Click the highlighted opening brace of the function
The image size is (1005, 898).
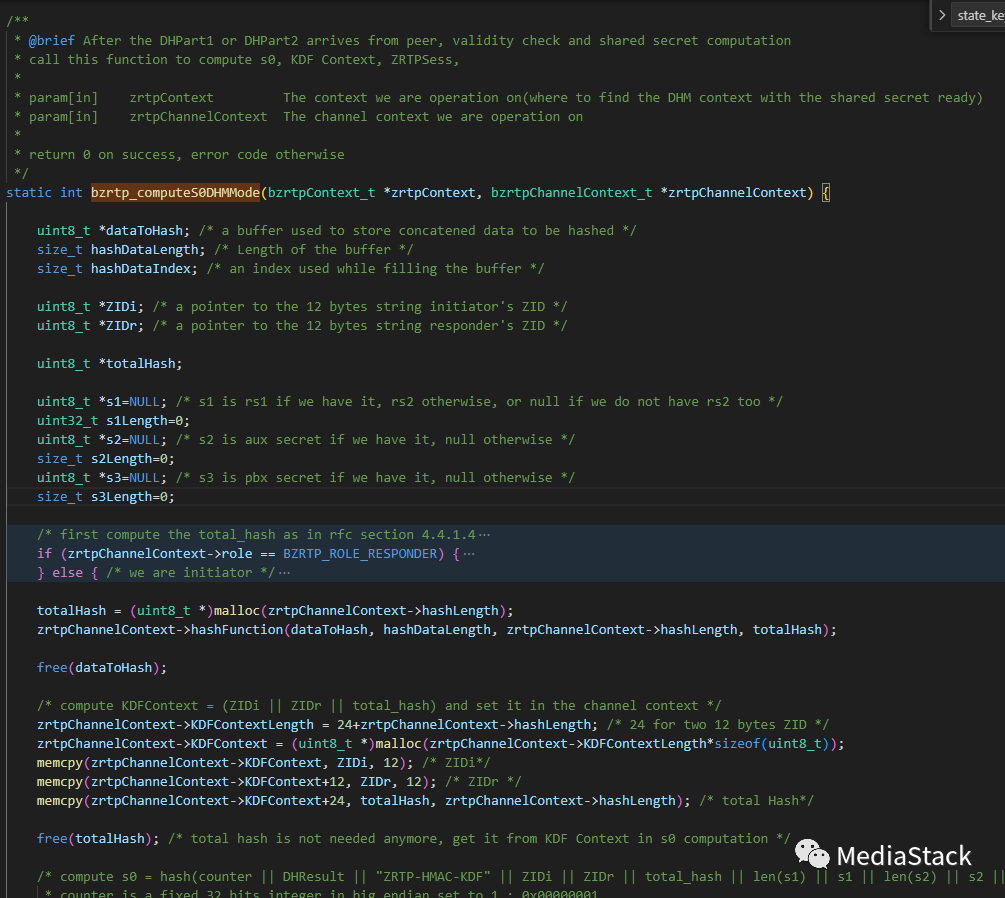pyautogui.click(x=825, y=192)
